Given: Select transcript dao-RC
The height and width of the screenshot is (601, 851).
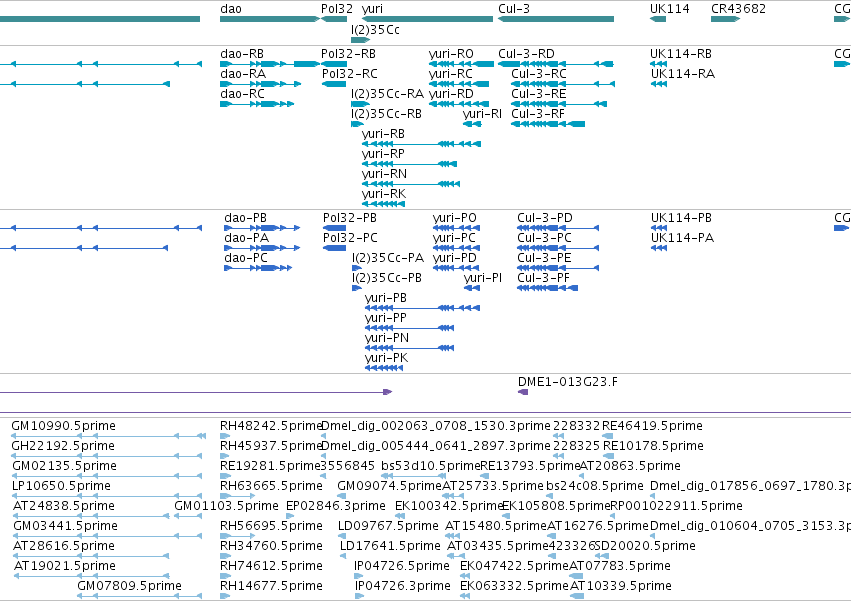Looking at the screenshot, I should [x=242, y=94].
